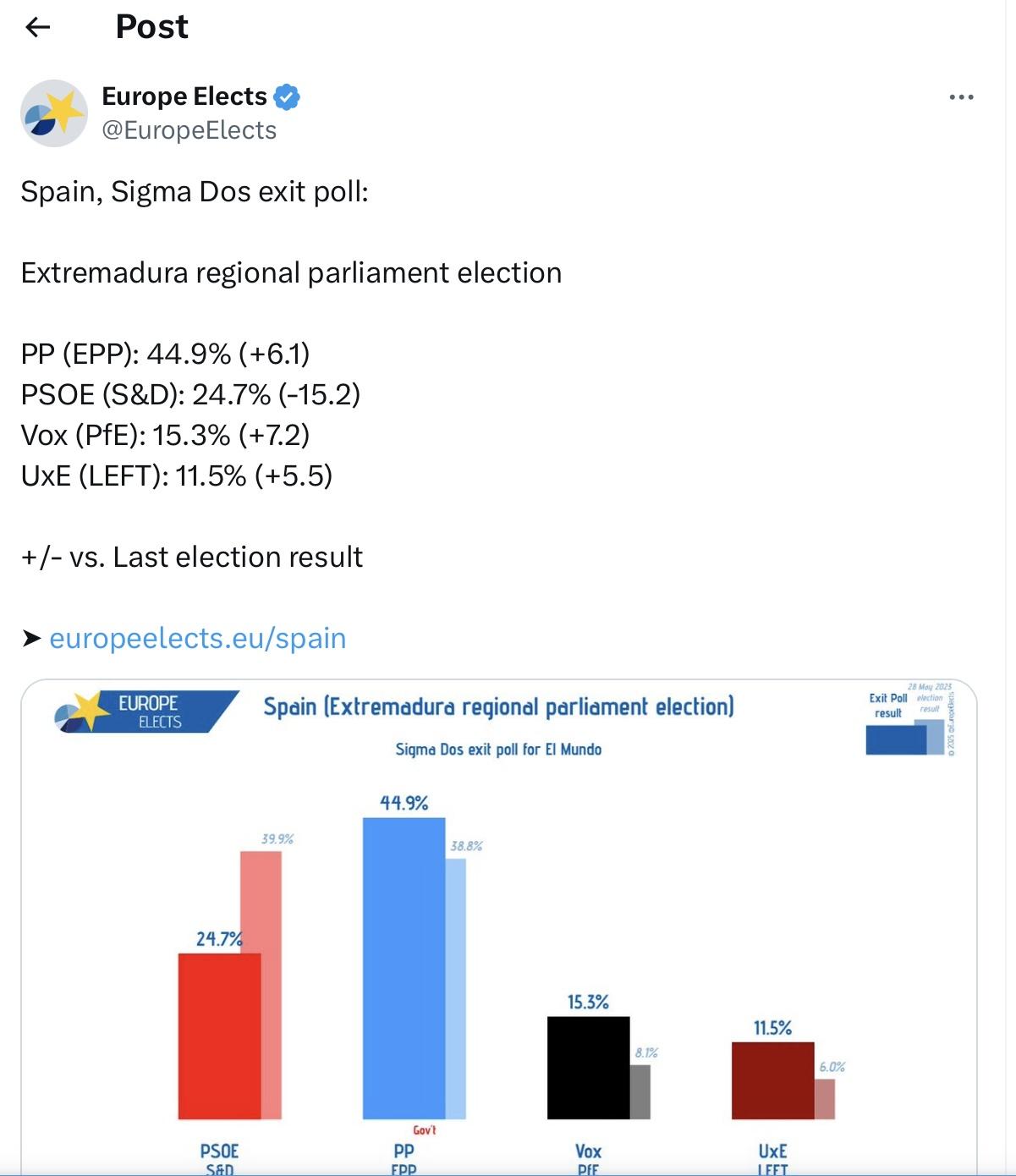Click the PSOE label under the chart
Image resolution: width=1016 pixels, height=1176 pixels.
tap(219, 1151)
